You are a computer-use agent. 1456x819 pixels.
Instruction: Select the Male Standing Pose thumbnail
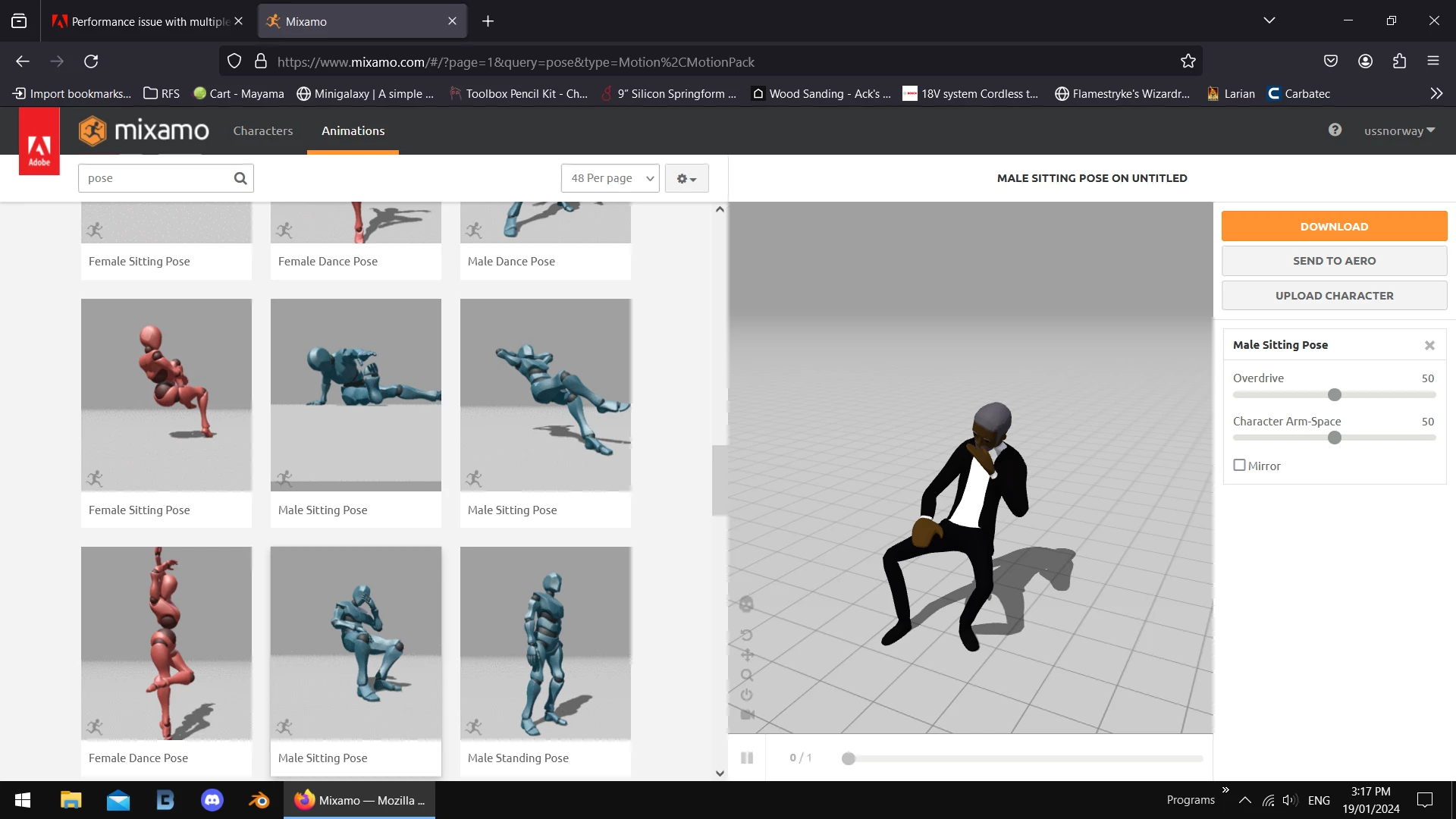(545, 643)
